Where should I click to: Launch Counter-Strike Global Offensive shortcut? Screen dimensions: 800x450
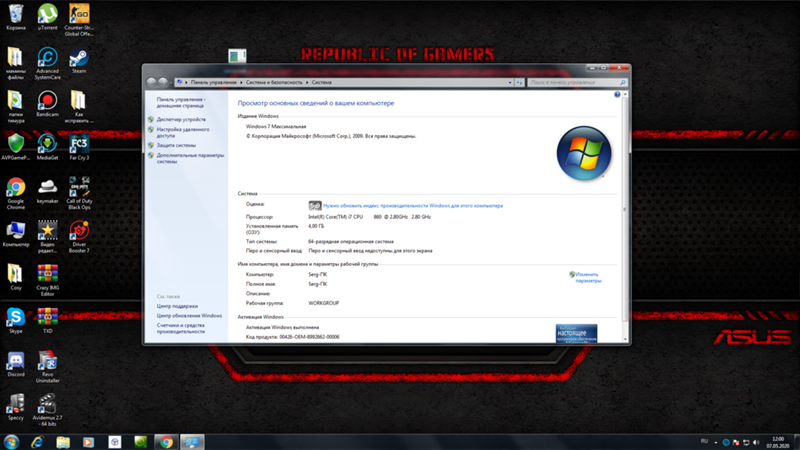point(79,20)
